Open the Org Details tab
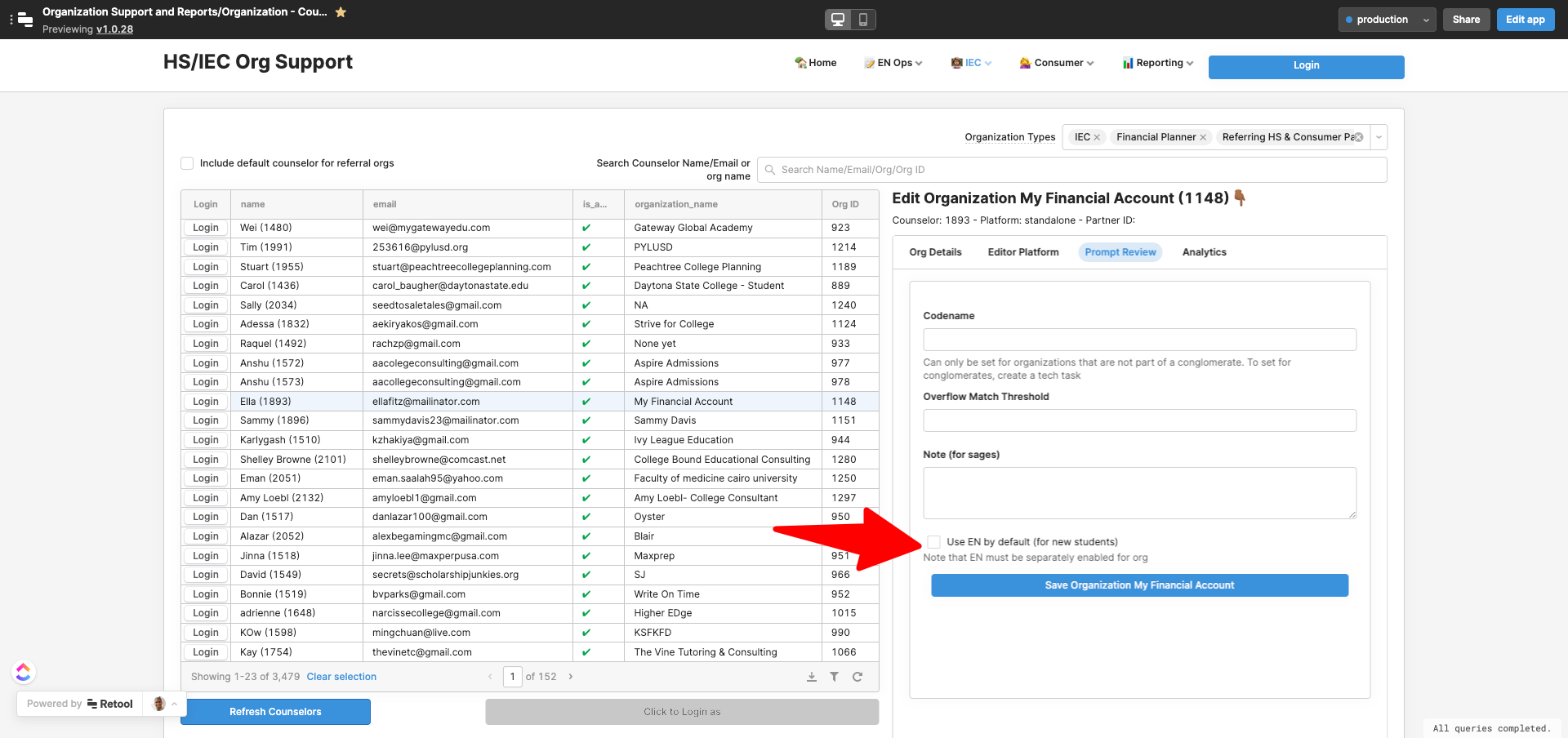Screen dimensions: 1568x738 pos(935,252)
